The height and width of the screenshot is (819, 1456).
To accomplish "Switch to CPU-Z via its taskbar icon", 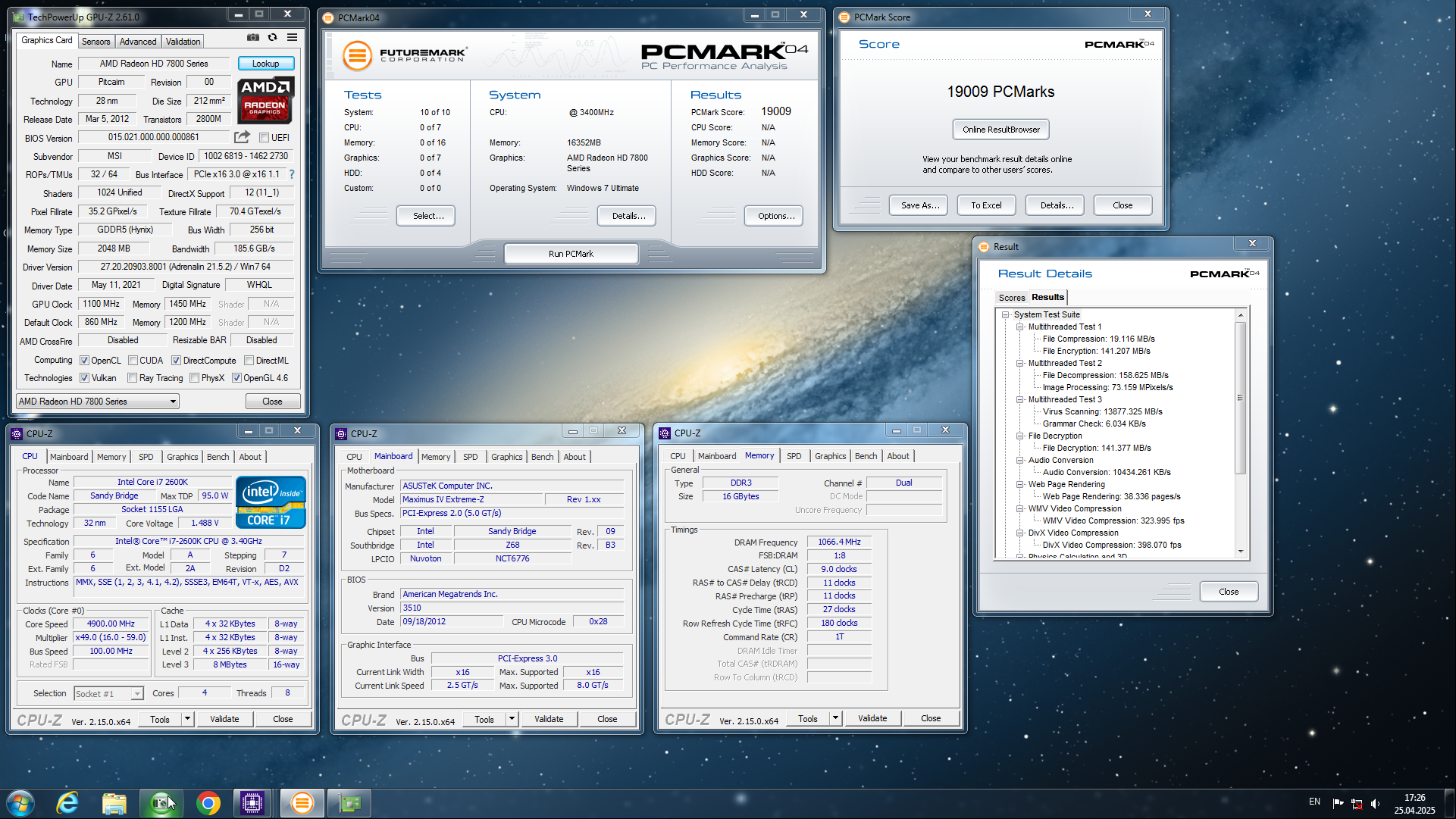I will point(252,803).
